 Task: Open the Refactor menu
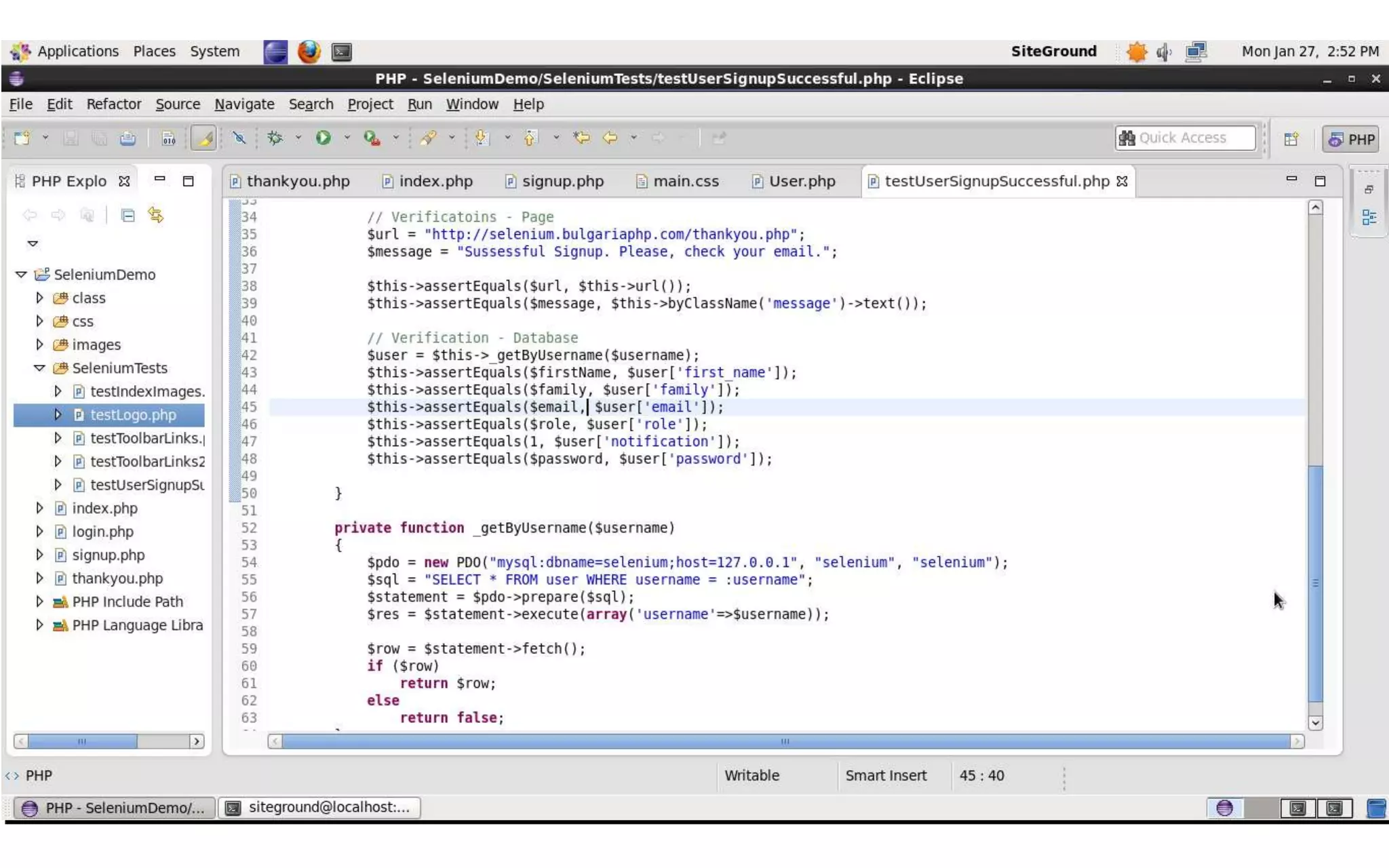click(113, 104)
